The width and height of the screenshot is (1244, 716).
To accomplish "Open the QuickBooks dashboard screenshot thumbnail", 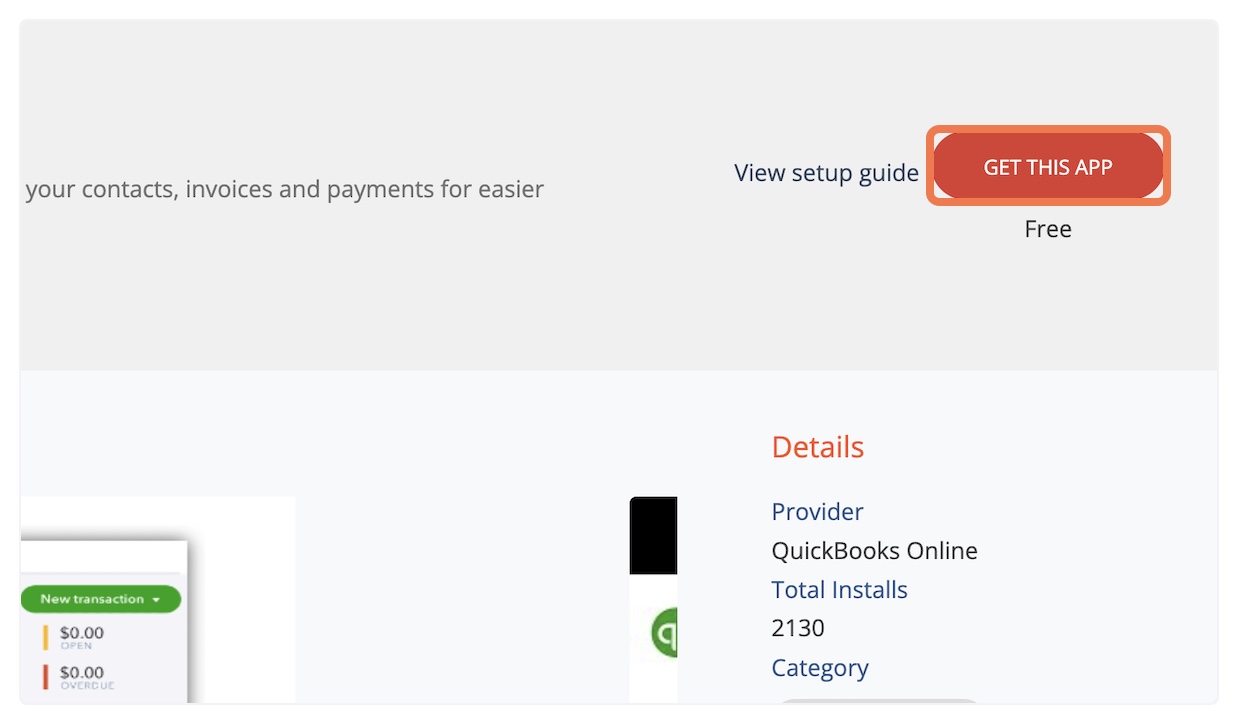I will [x=158, y=600].
